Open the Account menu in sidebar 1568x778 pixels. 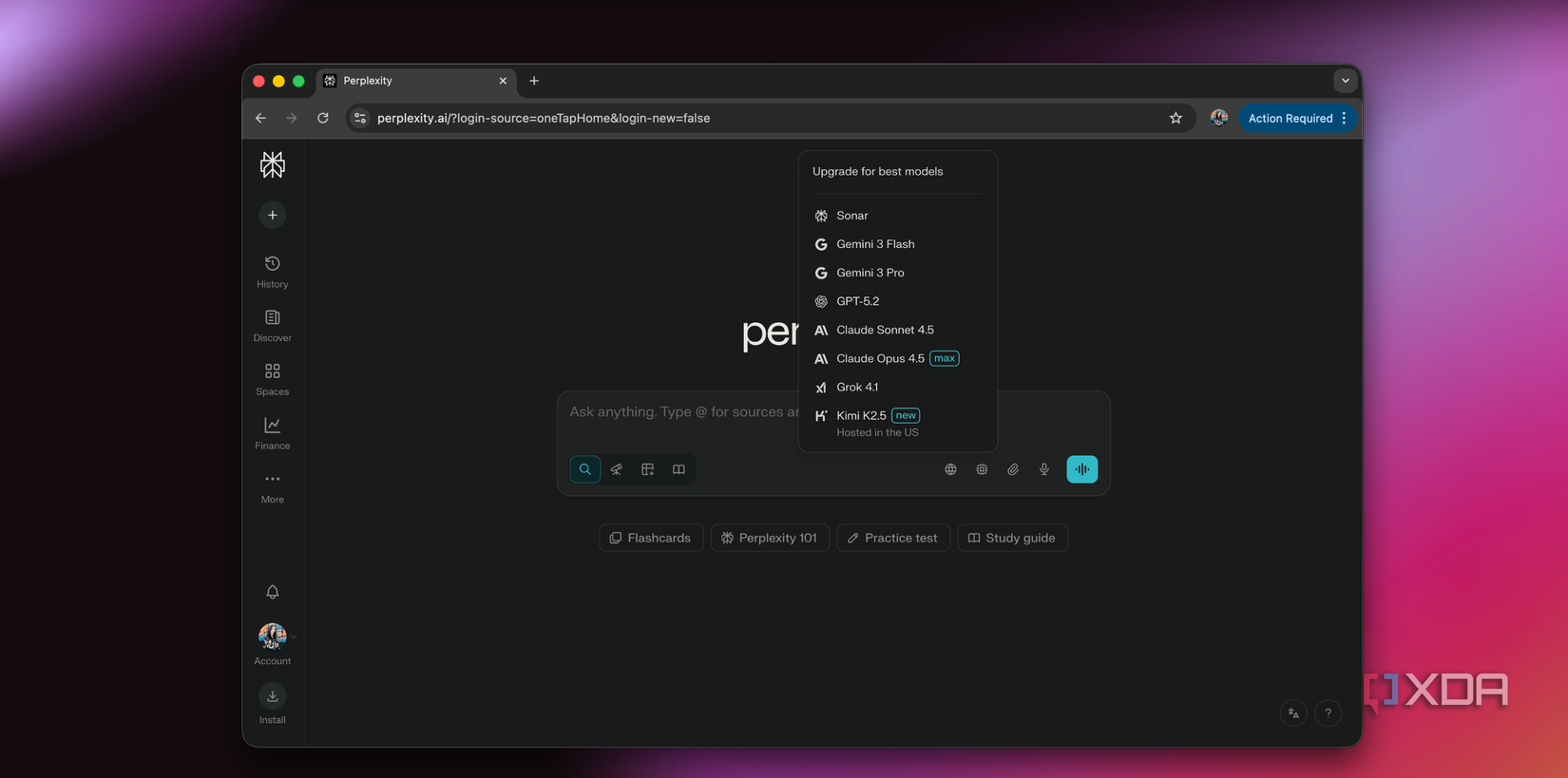coord(273,645)
